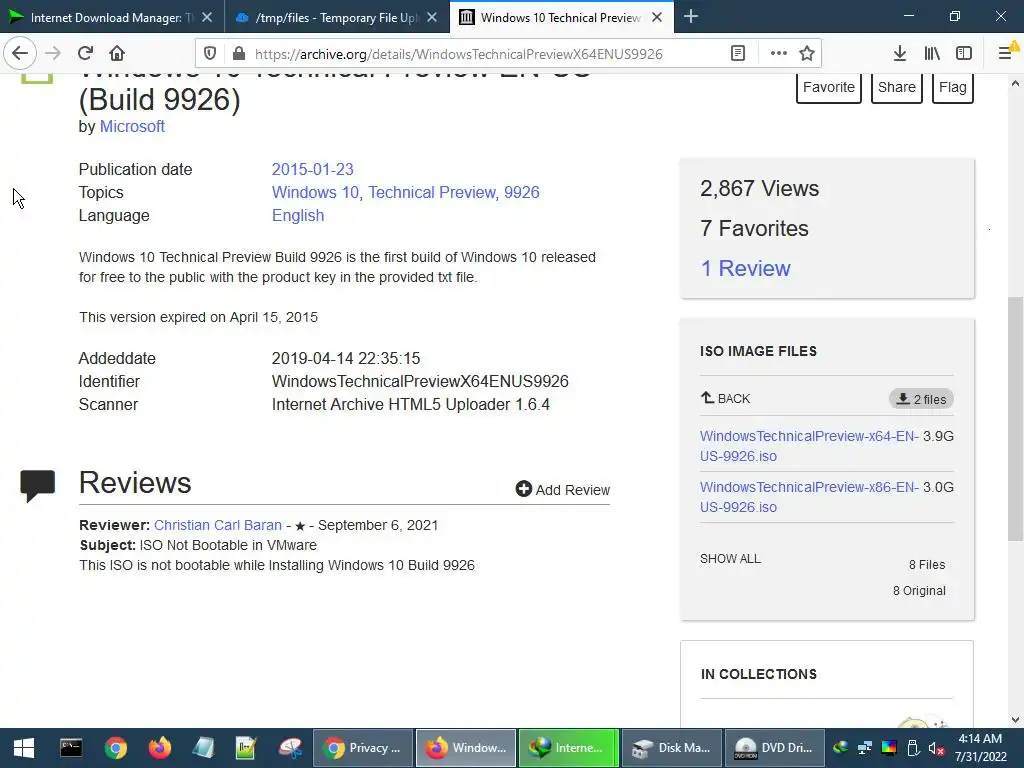This screenshot has width=1024, height=768.
Task: Click the page vertical scrollbar thumb
Action: click(x=1015, y=418)
